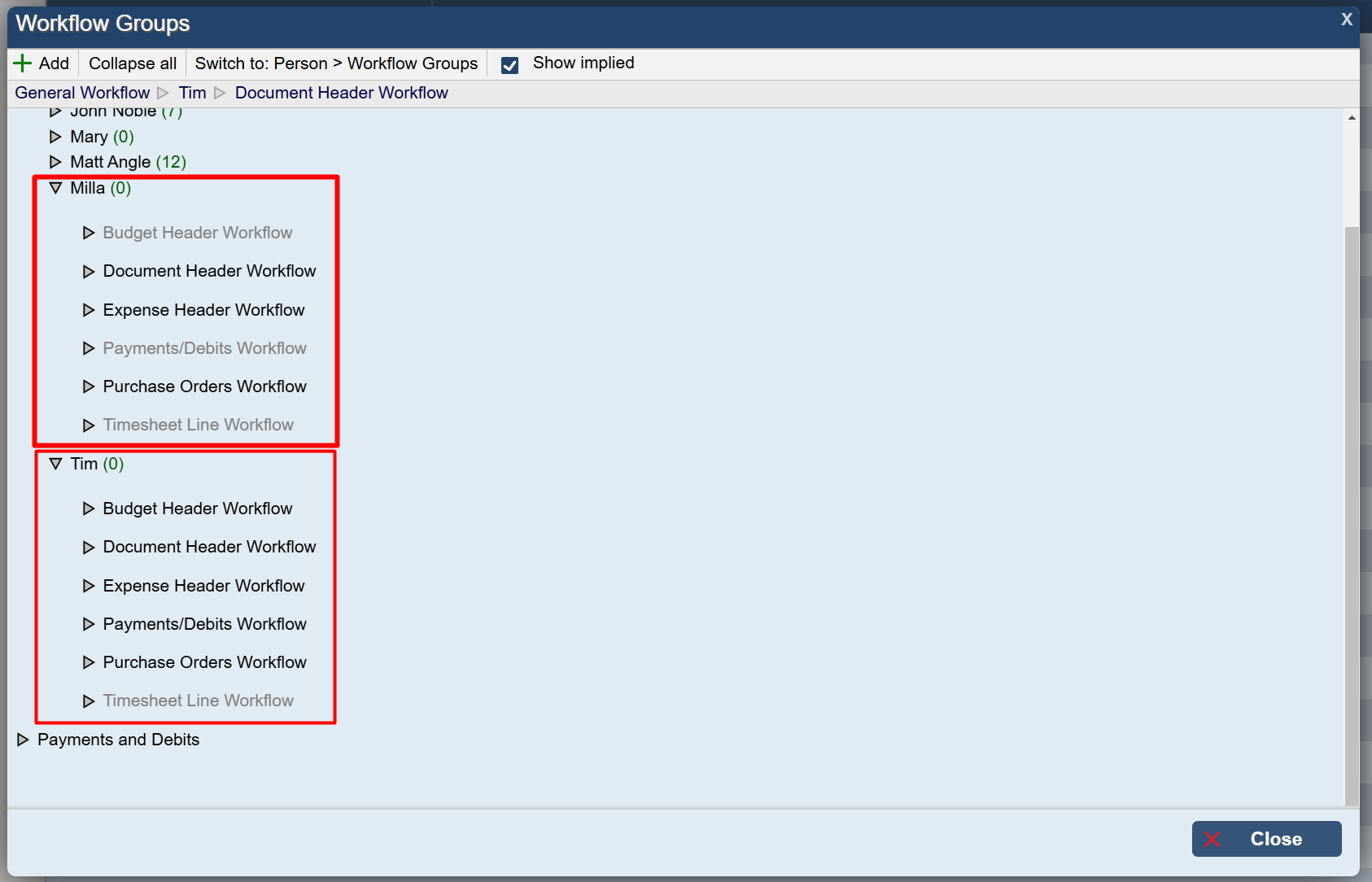
Task: Click Collapse all in the toolbar
Action: [x=133, y=63]
